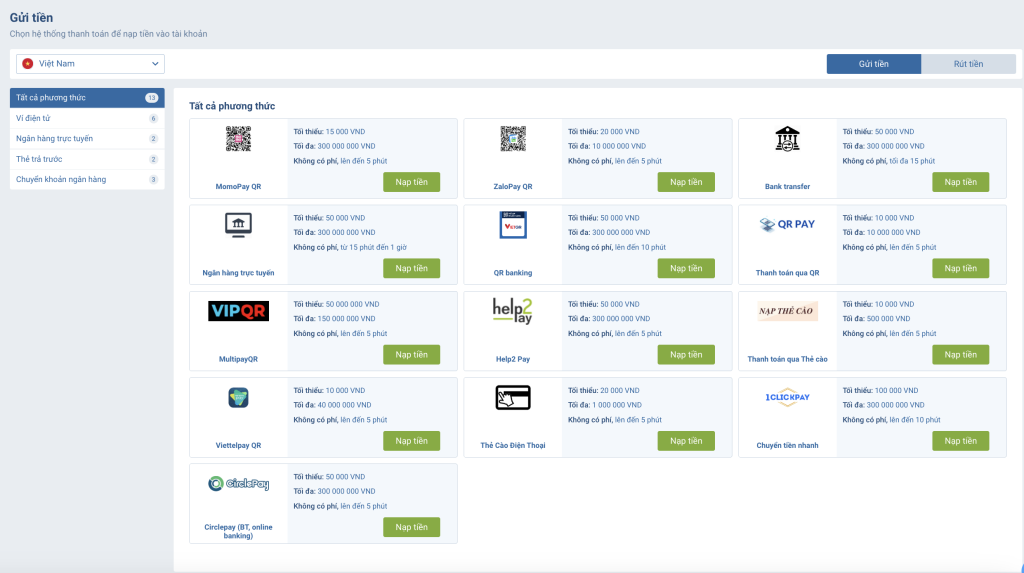Click the VIPQR MultipayQR logo
The image size is (1024, 573).
click(238, 311)
